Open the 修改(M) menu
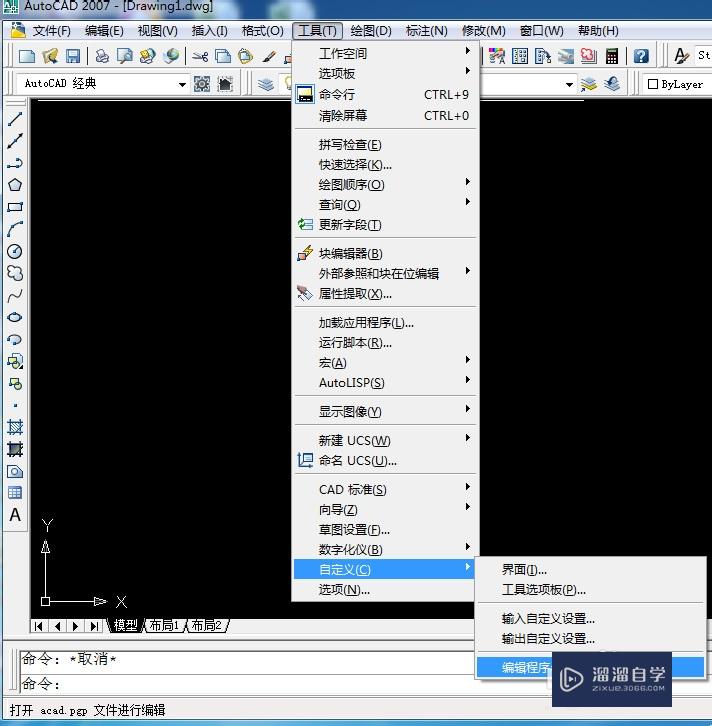This screenshot has width=712, height=726. pyautogui.click(x=483, y=31)
